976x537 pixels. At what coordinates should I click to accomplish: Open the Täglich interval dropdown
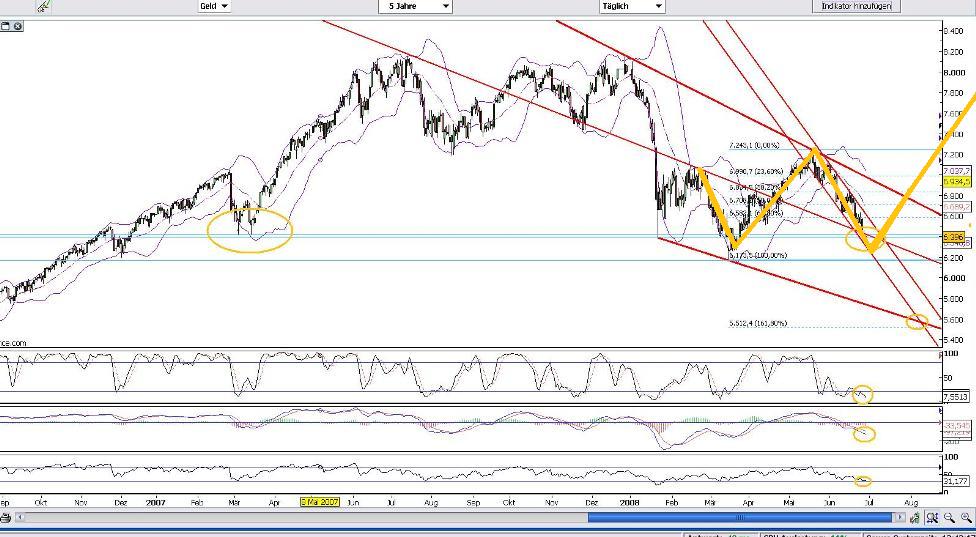point(632,6)
